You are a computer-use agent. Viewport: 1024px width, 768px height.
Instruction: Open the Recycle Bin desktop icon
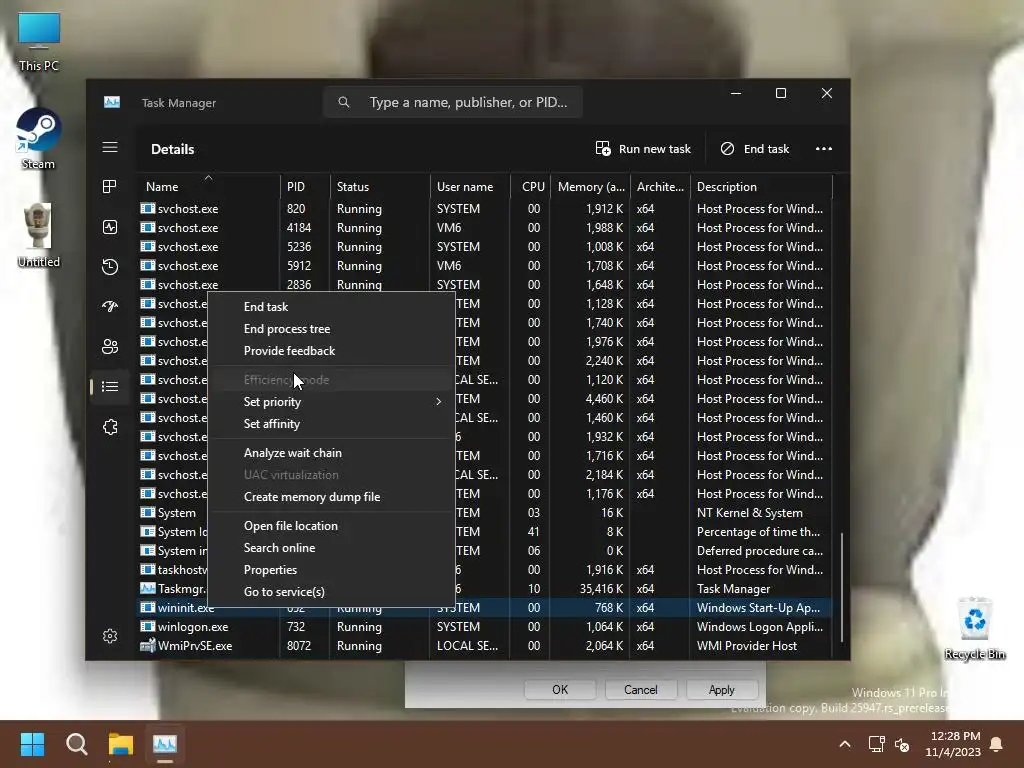[x=974, y=628]
